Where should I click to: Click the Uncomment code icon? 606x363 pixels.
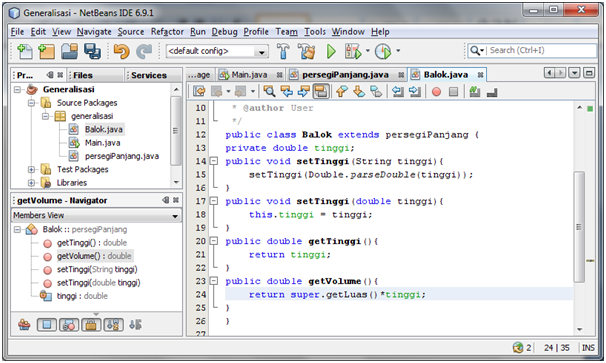pyautogui.click(x=492, y=92)
